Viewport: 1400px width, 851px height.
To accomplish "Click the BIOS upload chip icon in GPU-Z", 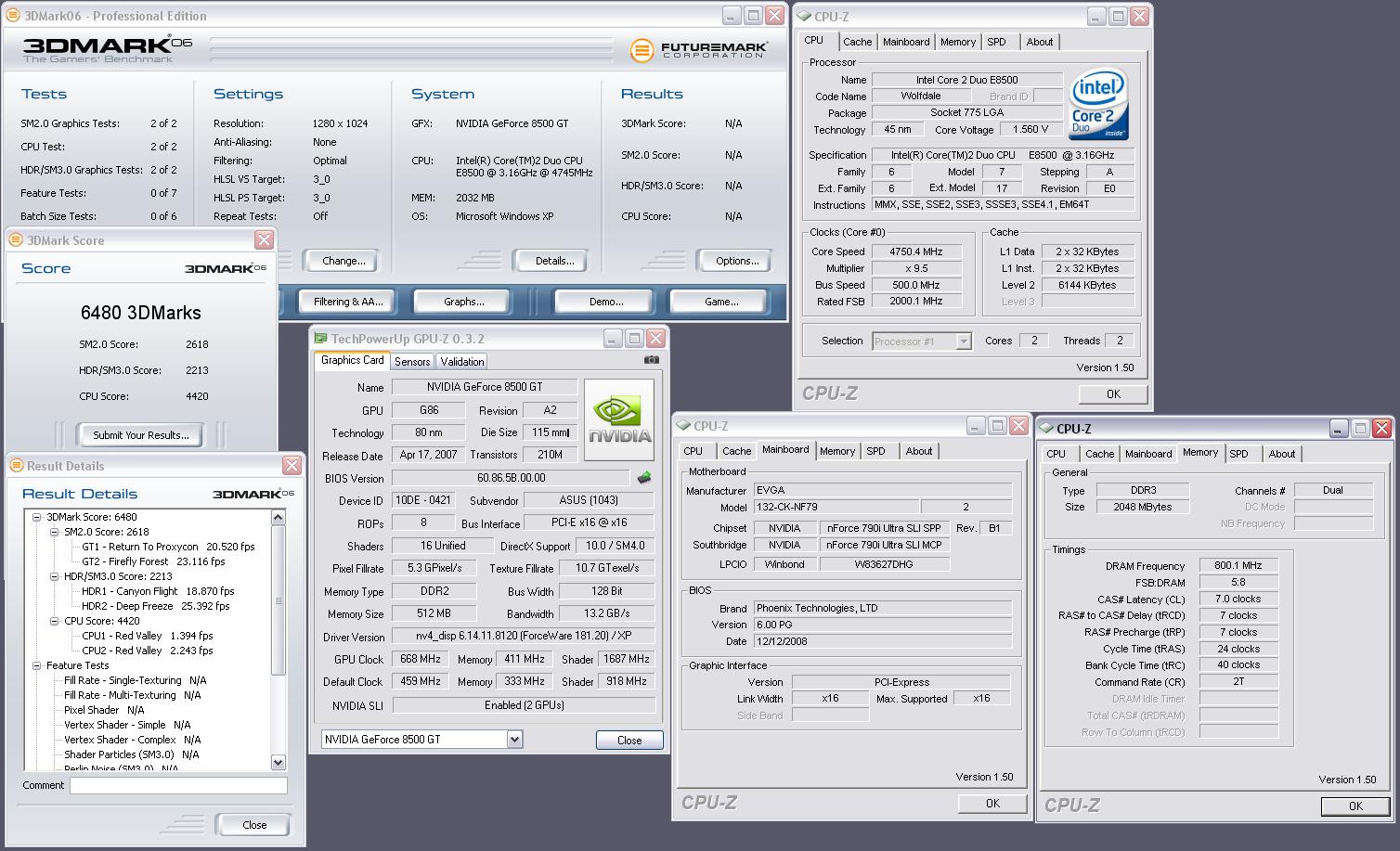I will (x=644, y=478).
